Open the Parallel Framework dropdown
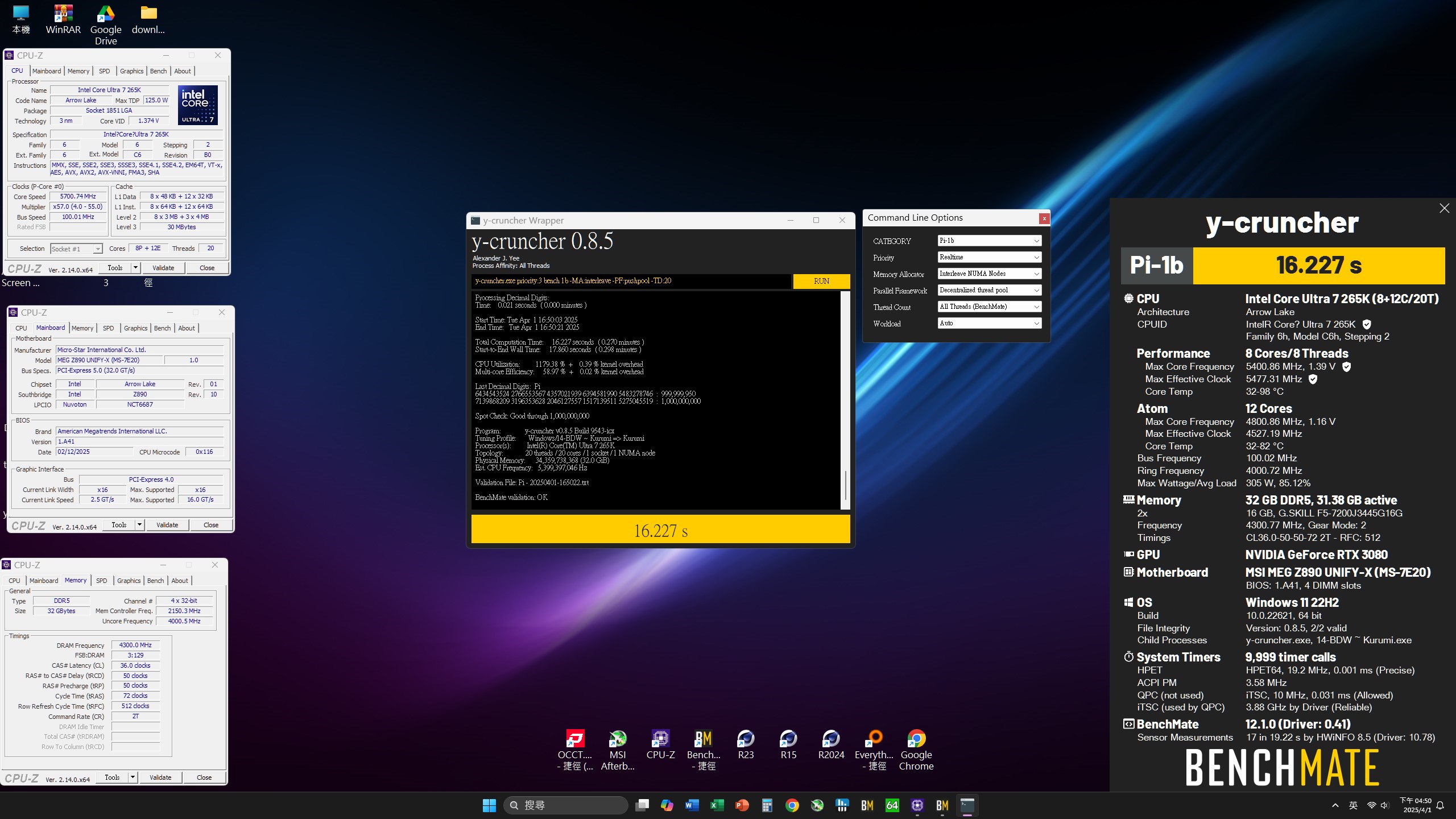This screenshot has height=819, width=1456. coord(989,291)
